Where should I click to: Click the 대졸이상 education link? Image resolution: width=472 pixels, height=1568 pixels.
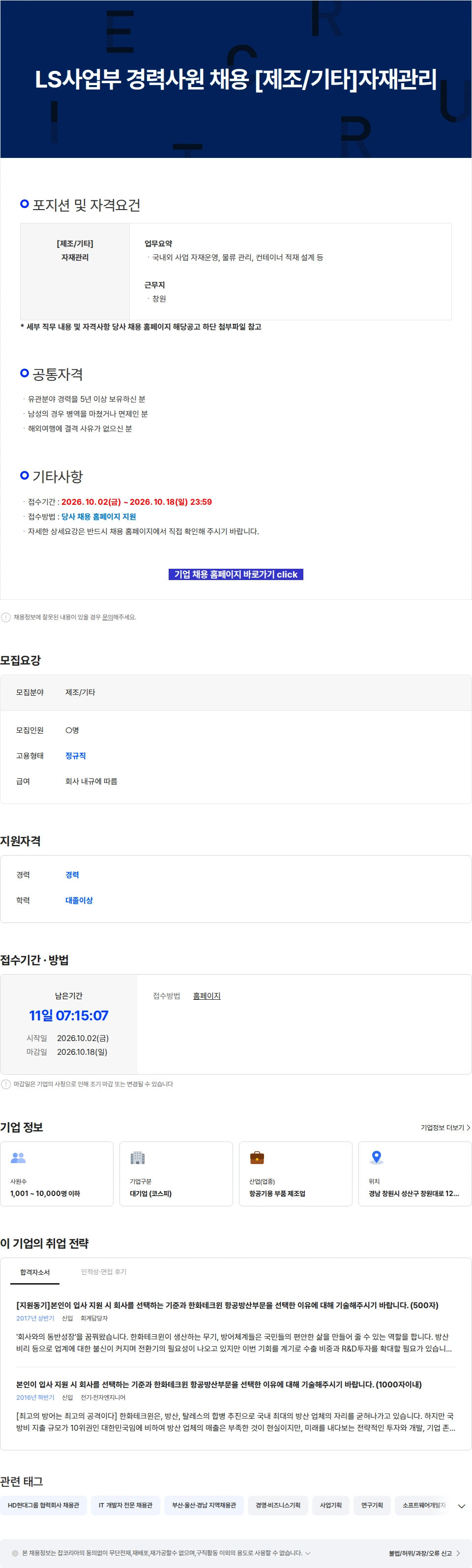coord(79,900)
